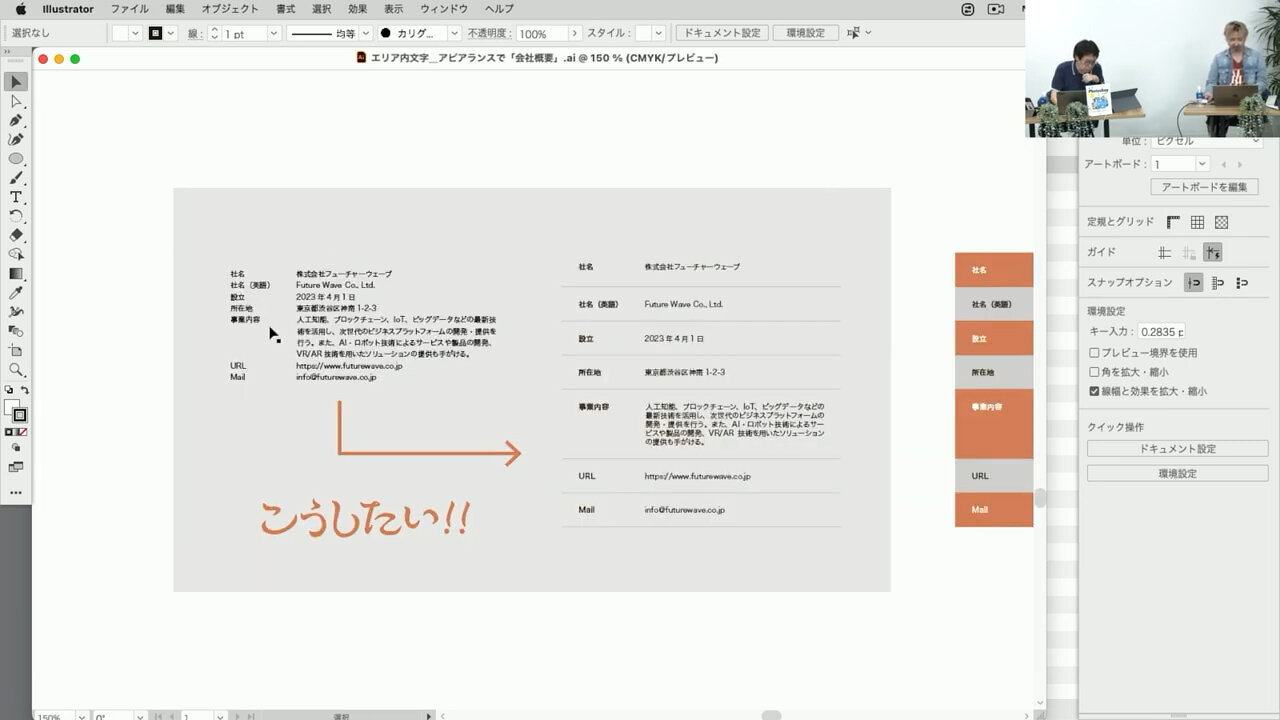
Task: Open stroke weight dropdown
Action: click(x=273, y=33)
